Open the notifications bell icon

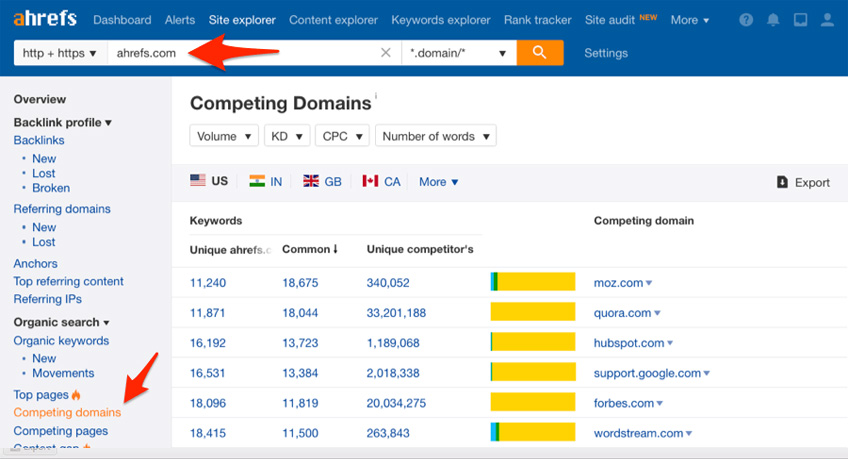pyautogui.click(x=773, y=20)
